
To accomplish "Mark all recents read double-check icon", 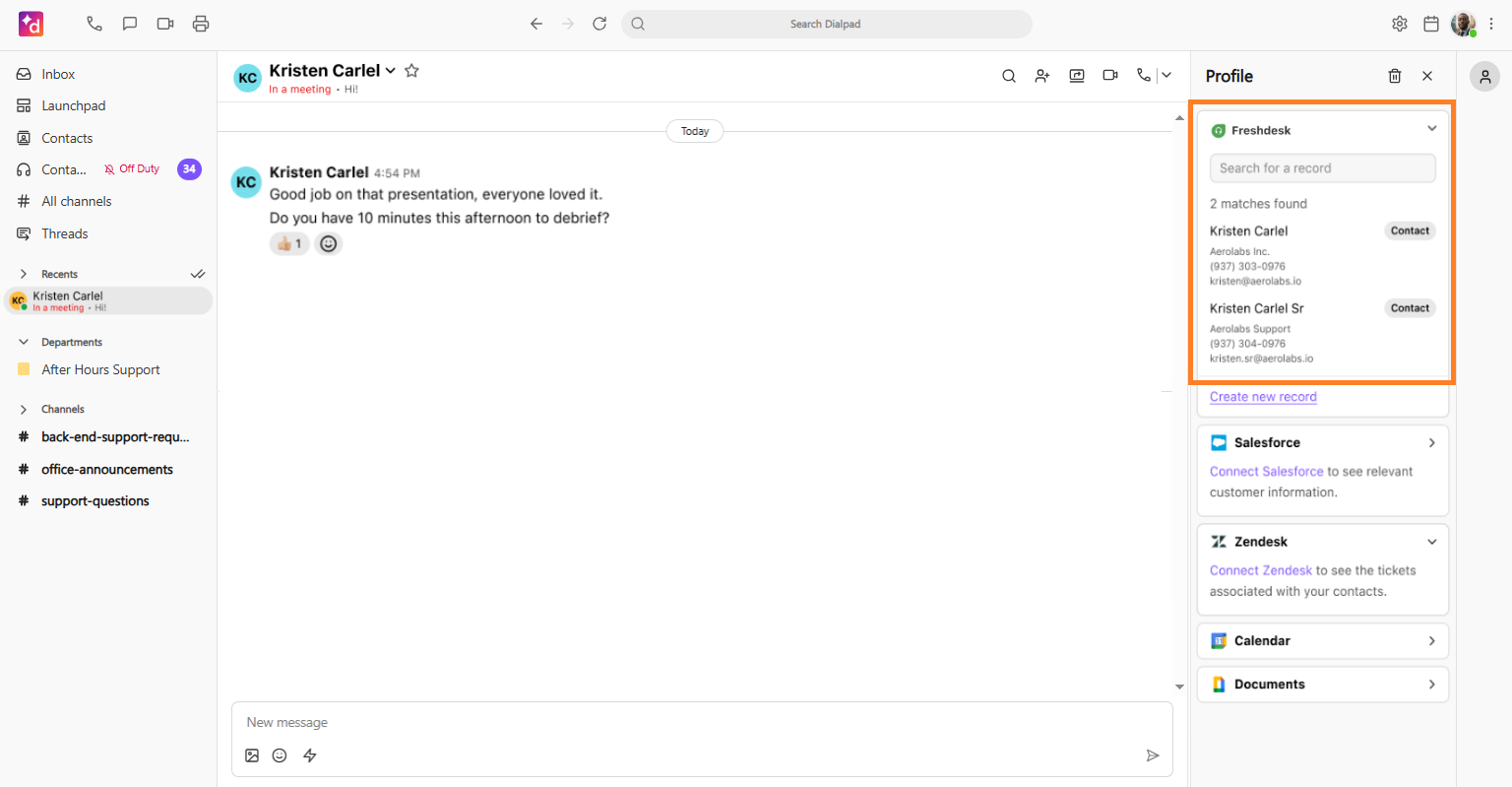I will click(198, 274).
